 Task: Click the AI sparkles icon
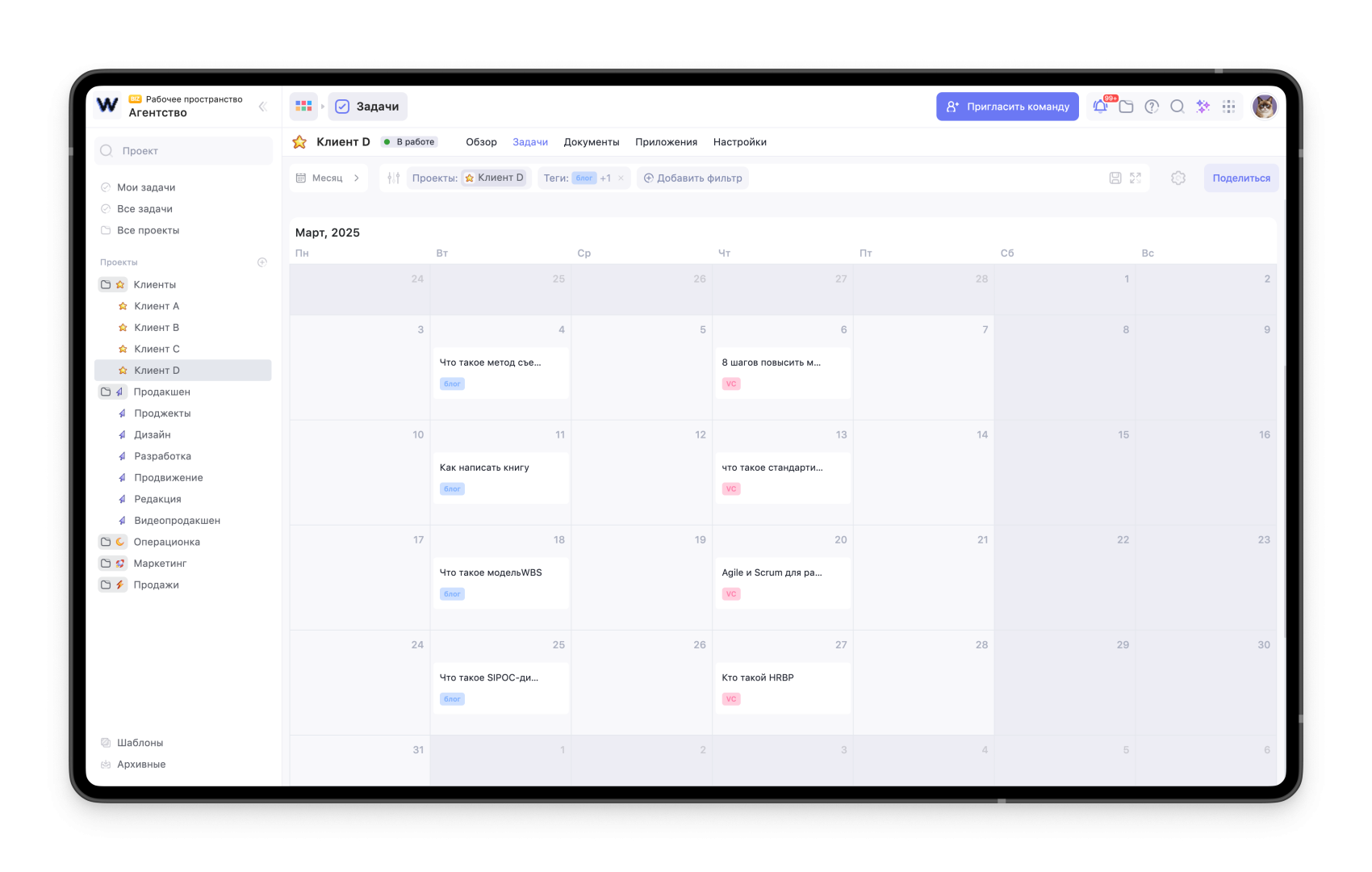click(1203, 107)
